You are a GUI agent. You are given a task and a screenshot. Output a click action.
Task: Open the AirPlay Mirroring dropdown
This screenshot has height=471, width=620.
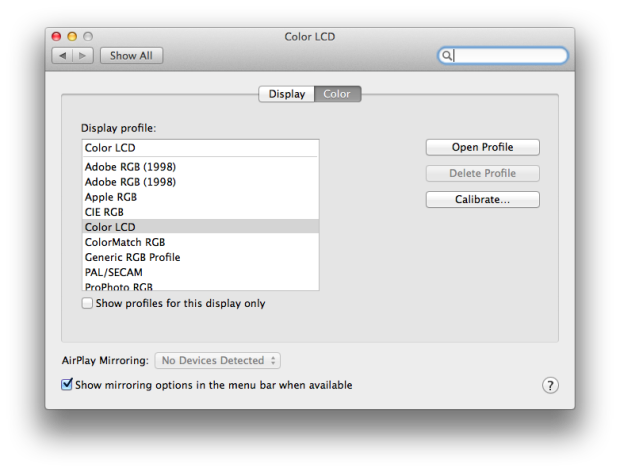(217, 361)
